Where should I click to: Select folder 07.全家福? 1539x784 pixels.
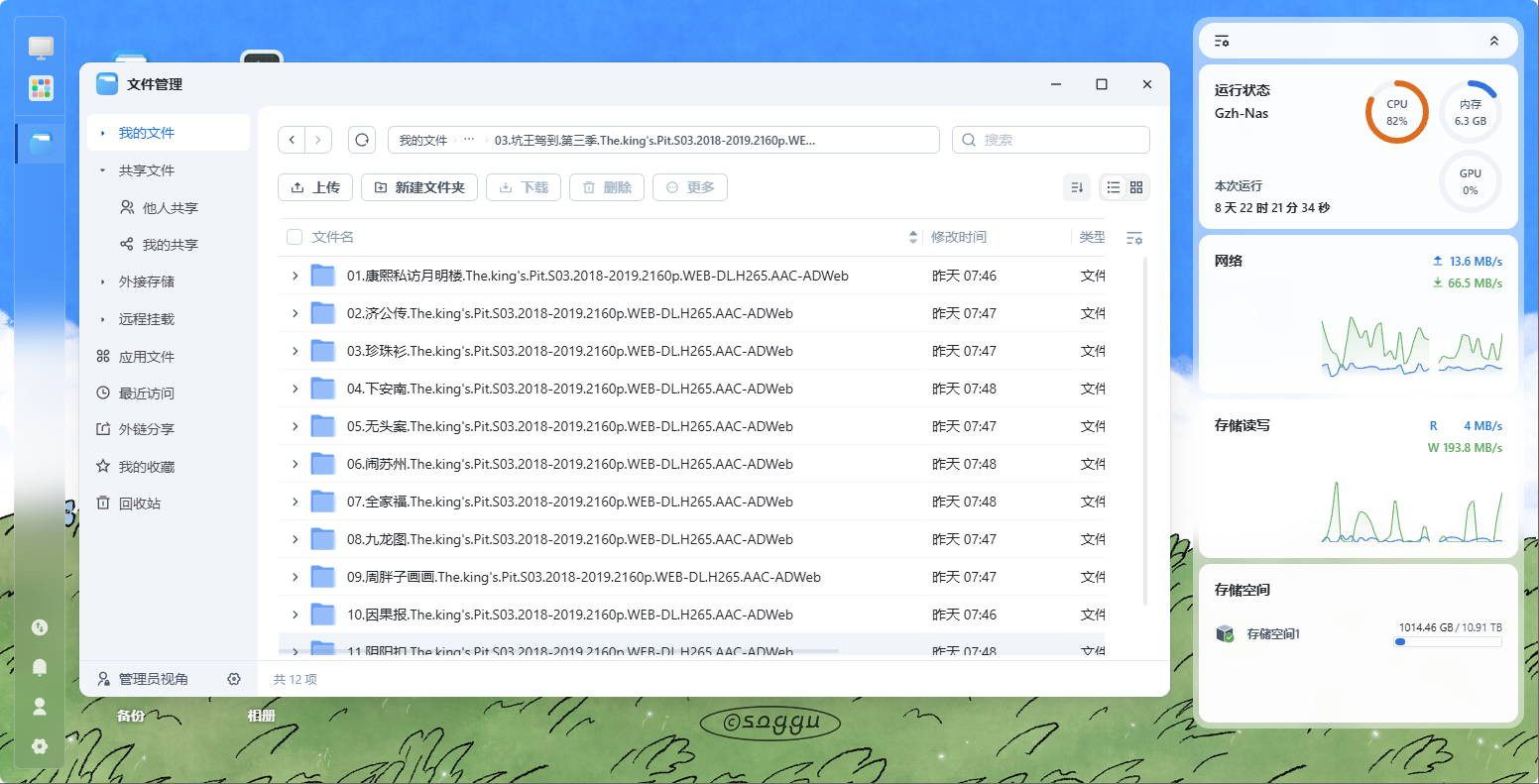pos(691,502)
